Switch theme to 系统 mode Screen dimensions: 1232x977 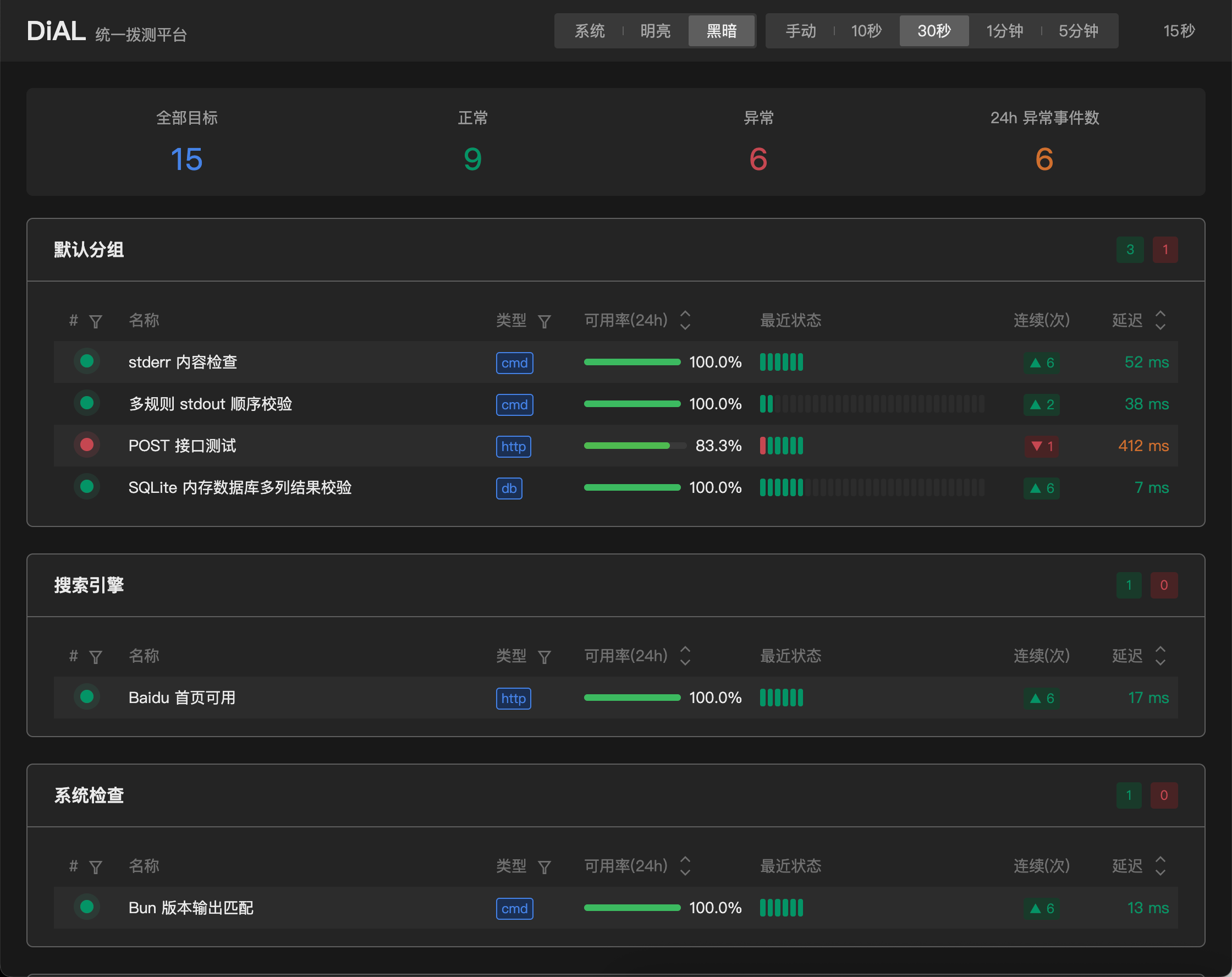click(x=589, y=31)
